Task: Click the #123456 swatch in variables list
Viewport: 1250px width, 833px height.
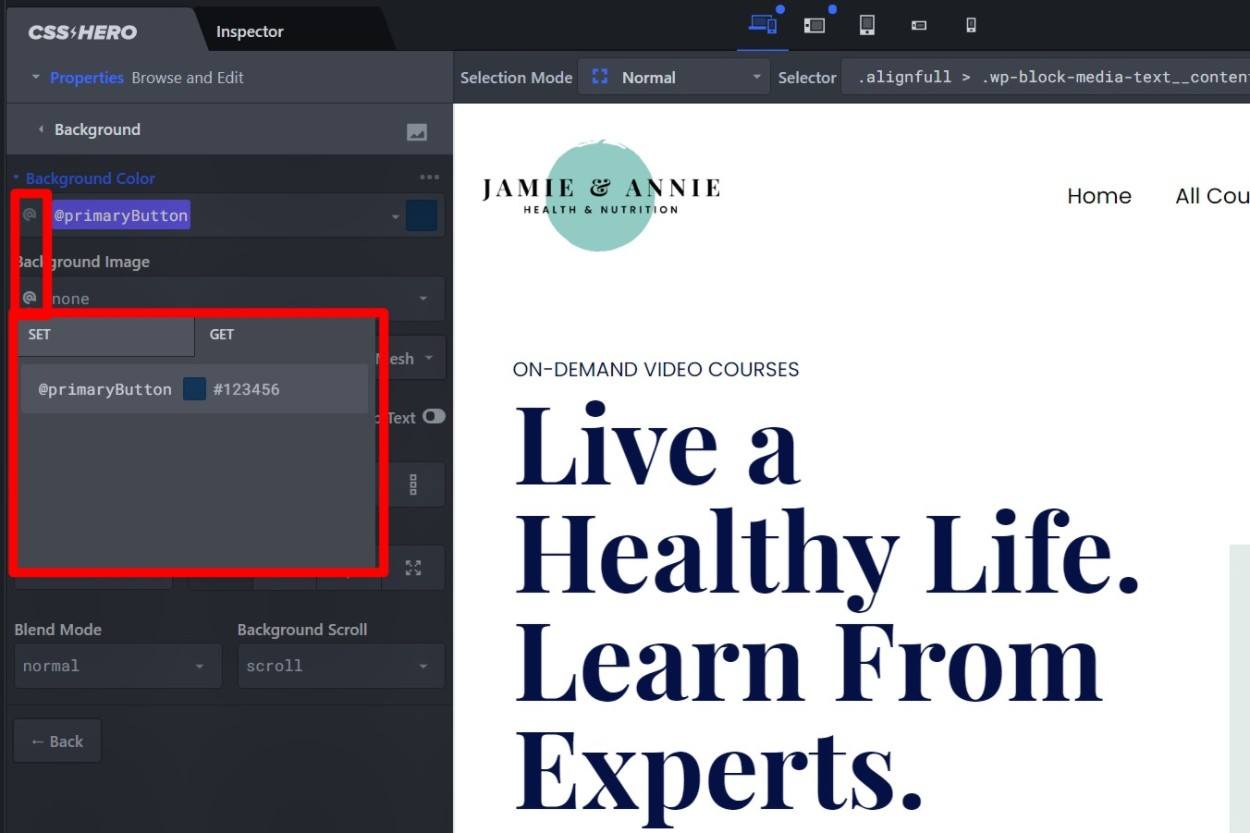Action: click(x=194, y=389)
